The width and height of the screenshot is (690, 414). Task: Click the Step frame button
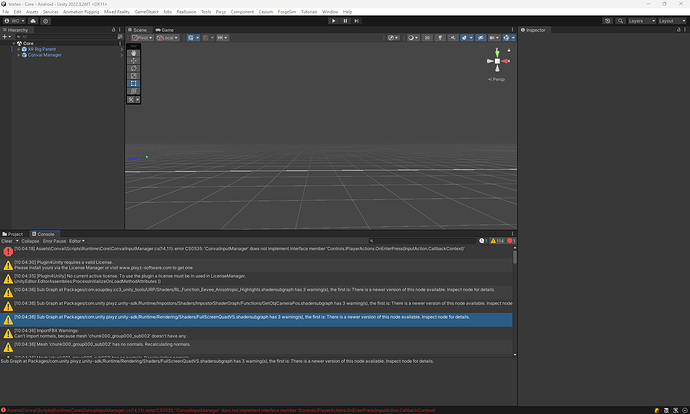point(356,21)
